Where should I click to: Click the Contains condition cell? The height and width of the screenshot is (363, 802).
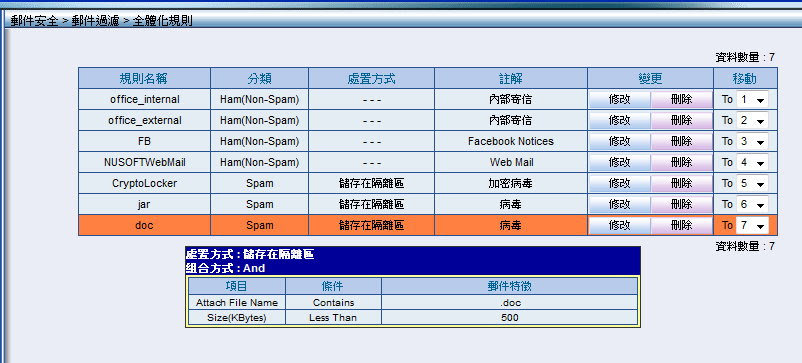pyautogui.click(x=333, y=303)
